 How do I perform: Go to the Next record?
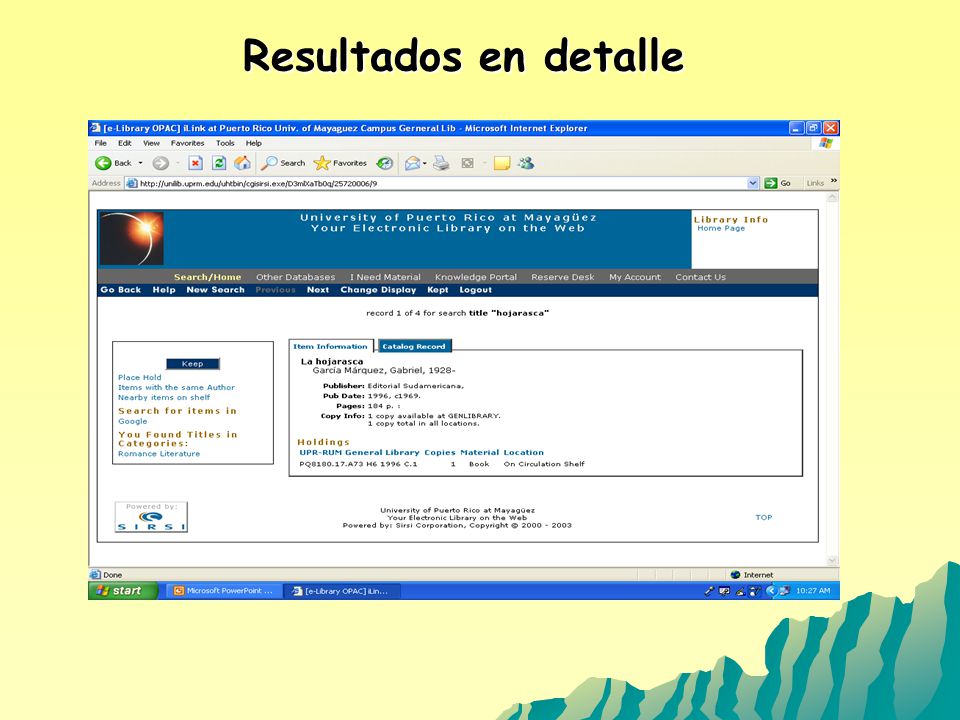point(318,290)
